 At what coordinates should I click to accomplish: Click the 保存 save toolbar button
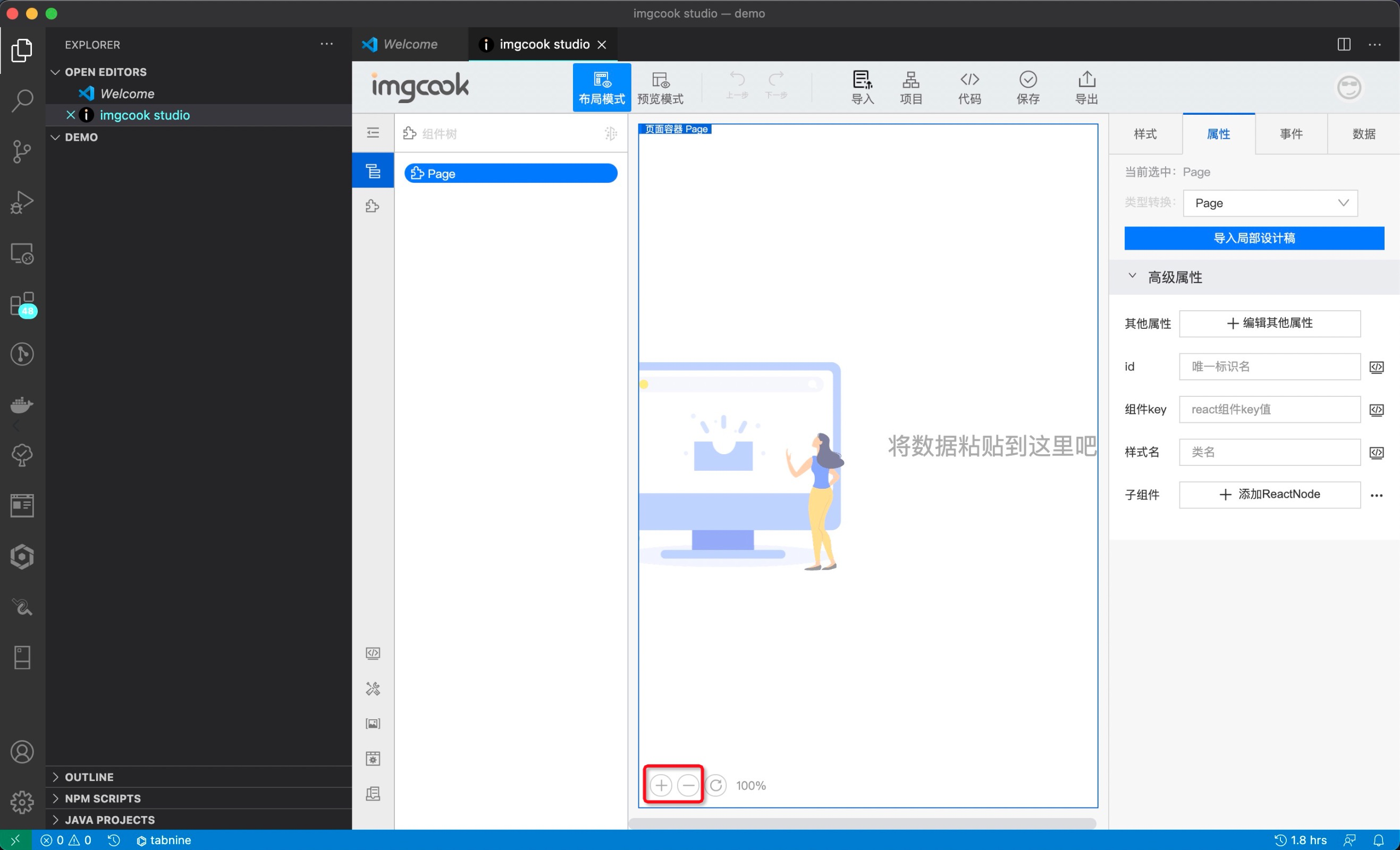[1028, 88]
